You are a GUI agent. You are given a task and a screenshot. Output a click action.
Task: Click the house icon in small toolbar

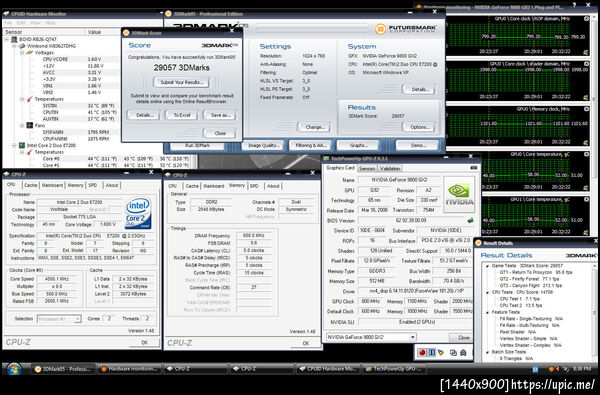tap(463, 353)
